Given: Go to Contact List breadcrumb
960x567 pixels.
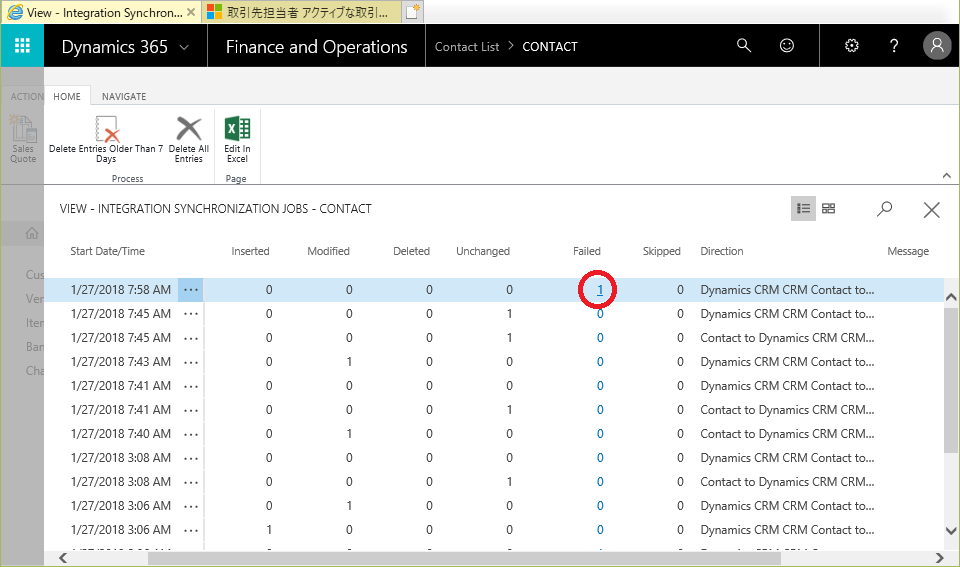Looking at the screenshot, I should [467, 47].
